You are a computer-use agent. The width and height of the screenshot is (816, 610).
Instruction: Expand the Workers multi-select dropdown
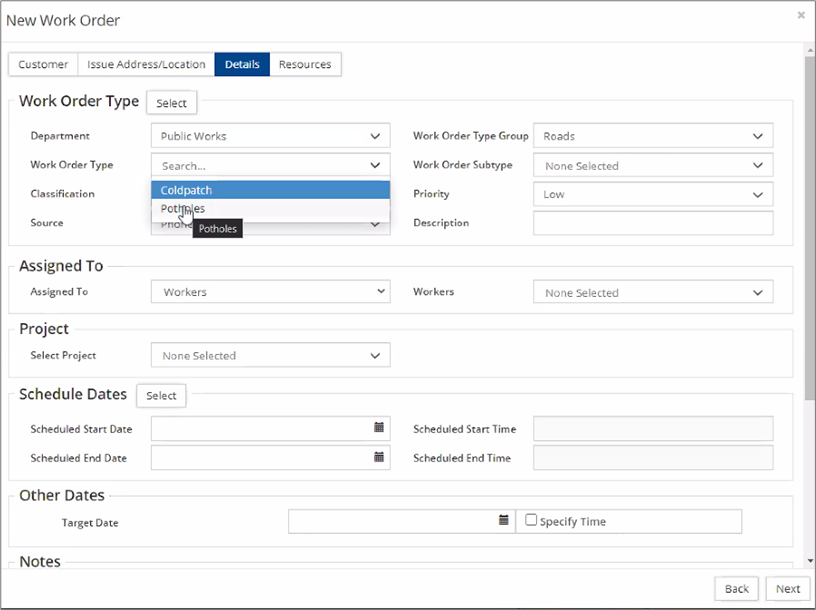[x=652, y=292]
